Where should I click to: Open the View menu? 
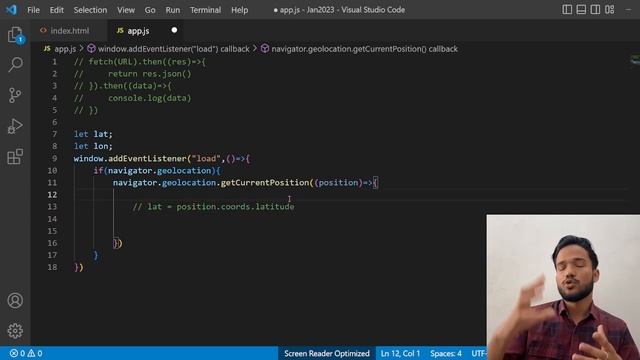[x=126, y=10]
